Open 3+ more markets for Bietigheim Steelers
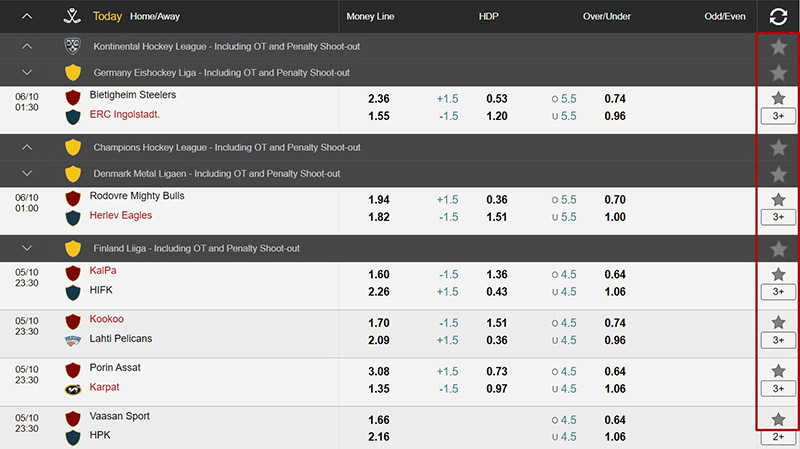800x449 pixels. click(x=778, y=117)
